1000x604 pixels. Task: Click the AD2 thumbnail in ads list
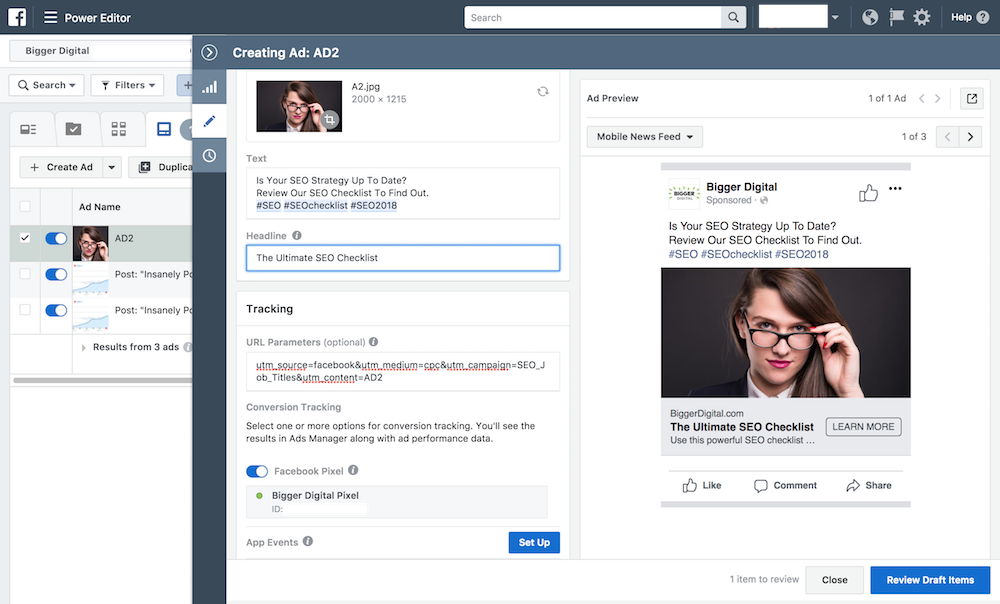click(x=91, y=243)
